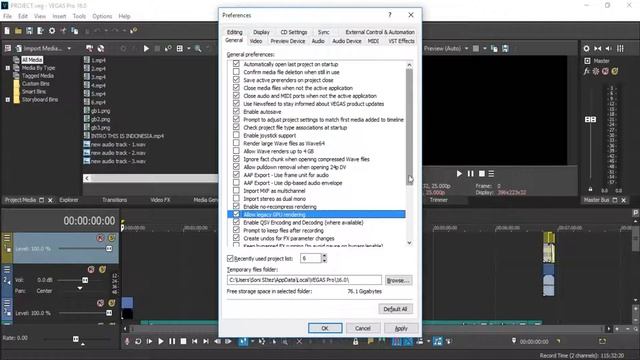Viewport: 640px width, 360px height.
Task: Toggle 'Recently used project list' checkbox
Action: pos(230,258)
